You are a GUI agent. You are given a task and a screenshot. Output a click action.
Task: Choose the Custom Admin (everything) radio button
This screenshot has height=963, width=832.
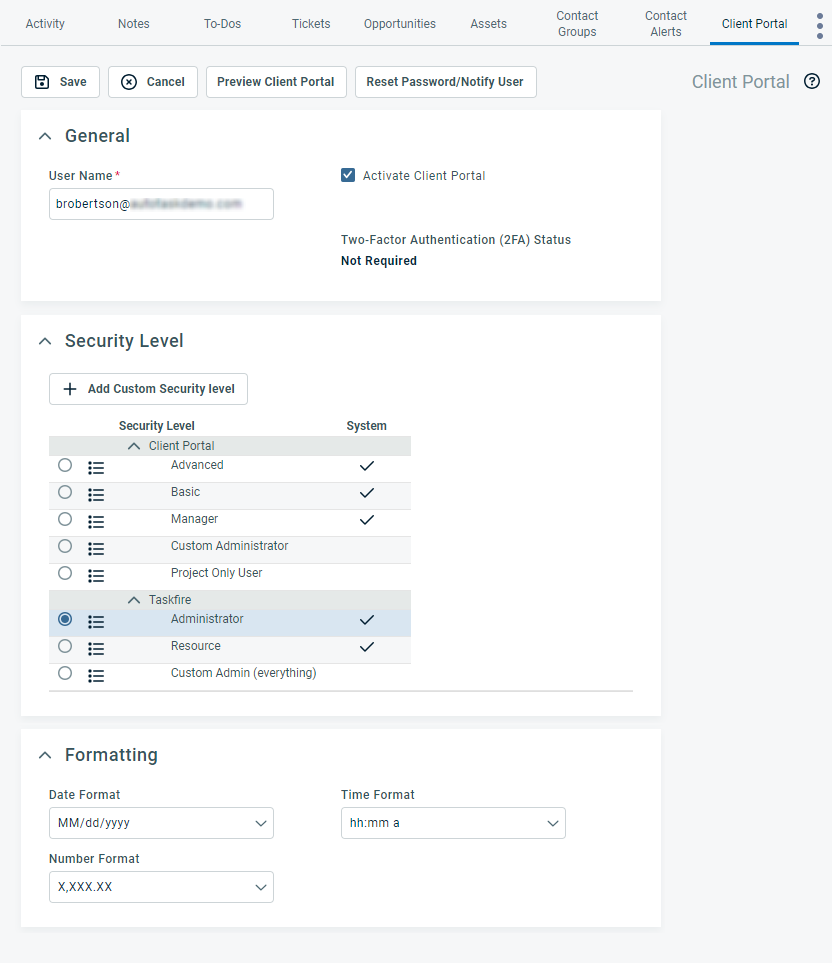[65, 673]
